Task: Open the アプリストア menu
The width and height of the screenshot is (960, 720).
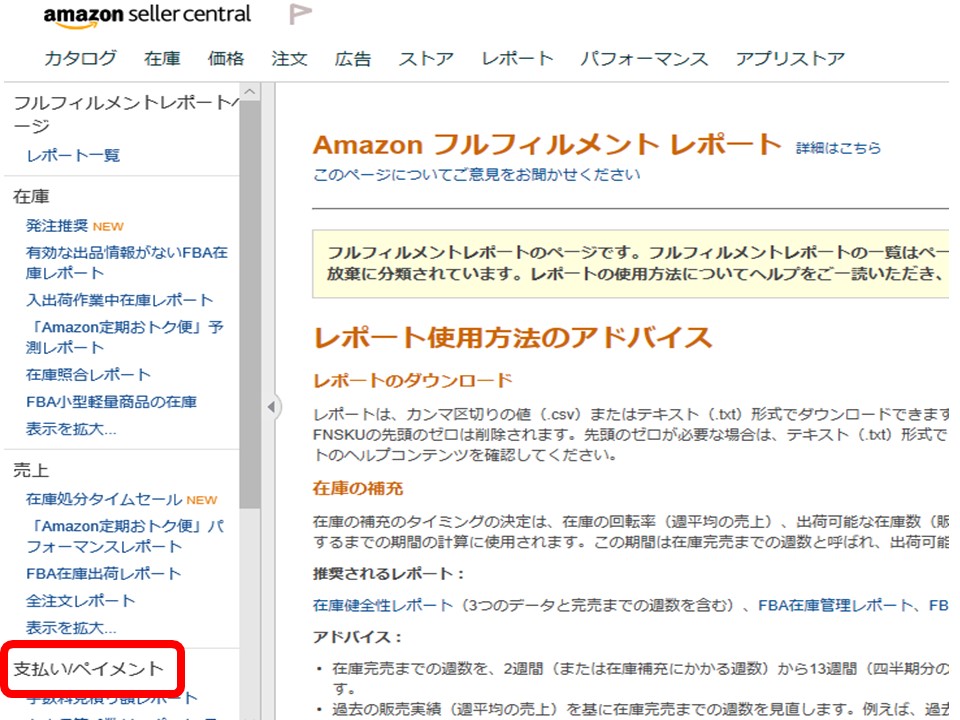Action: tap(790, 58)
